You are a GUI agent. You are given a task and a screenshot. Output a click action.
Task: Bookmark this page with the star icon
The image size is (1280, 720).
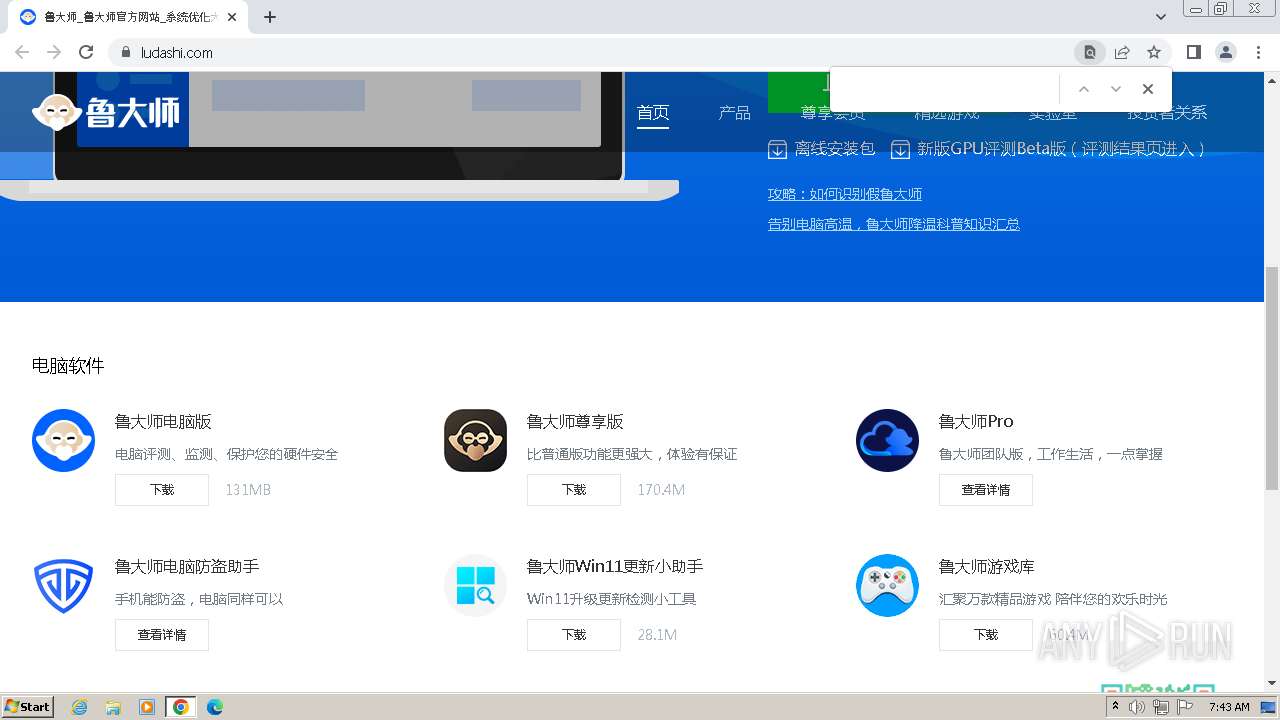(1154, 52)
